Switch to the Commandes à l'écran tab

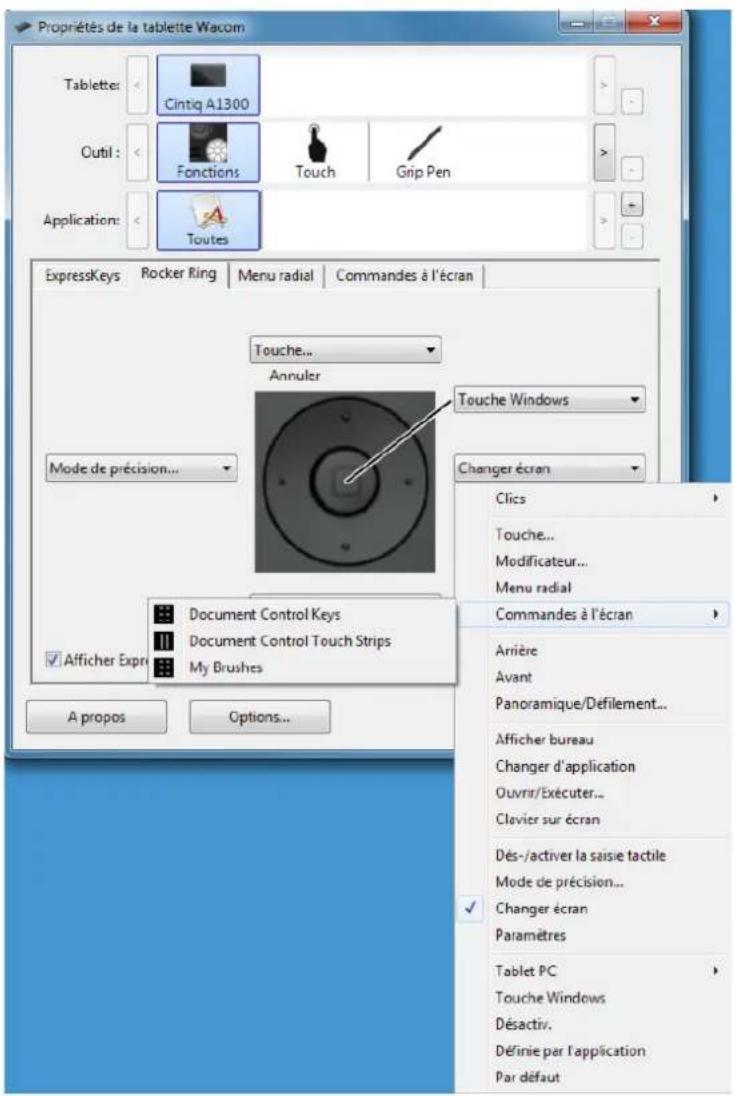[404, 275]
